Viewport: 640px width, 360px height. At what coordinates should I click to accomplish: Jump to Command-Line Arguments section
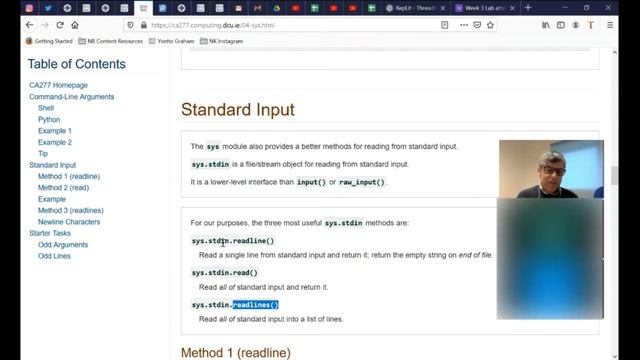71,97
